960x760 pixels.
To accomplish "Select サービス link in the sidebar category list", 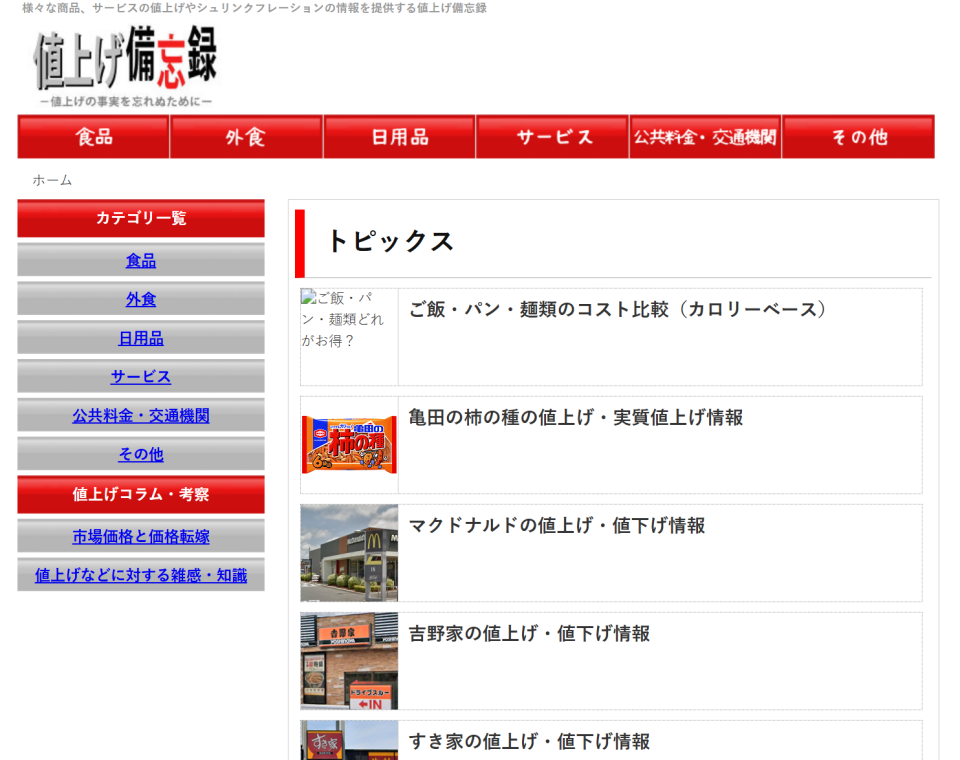I will [x=141, y=377].
